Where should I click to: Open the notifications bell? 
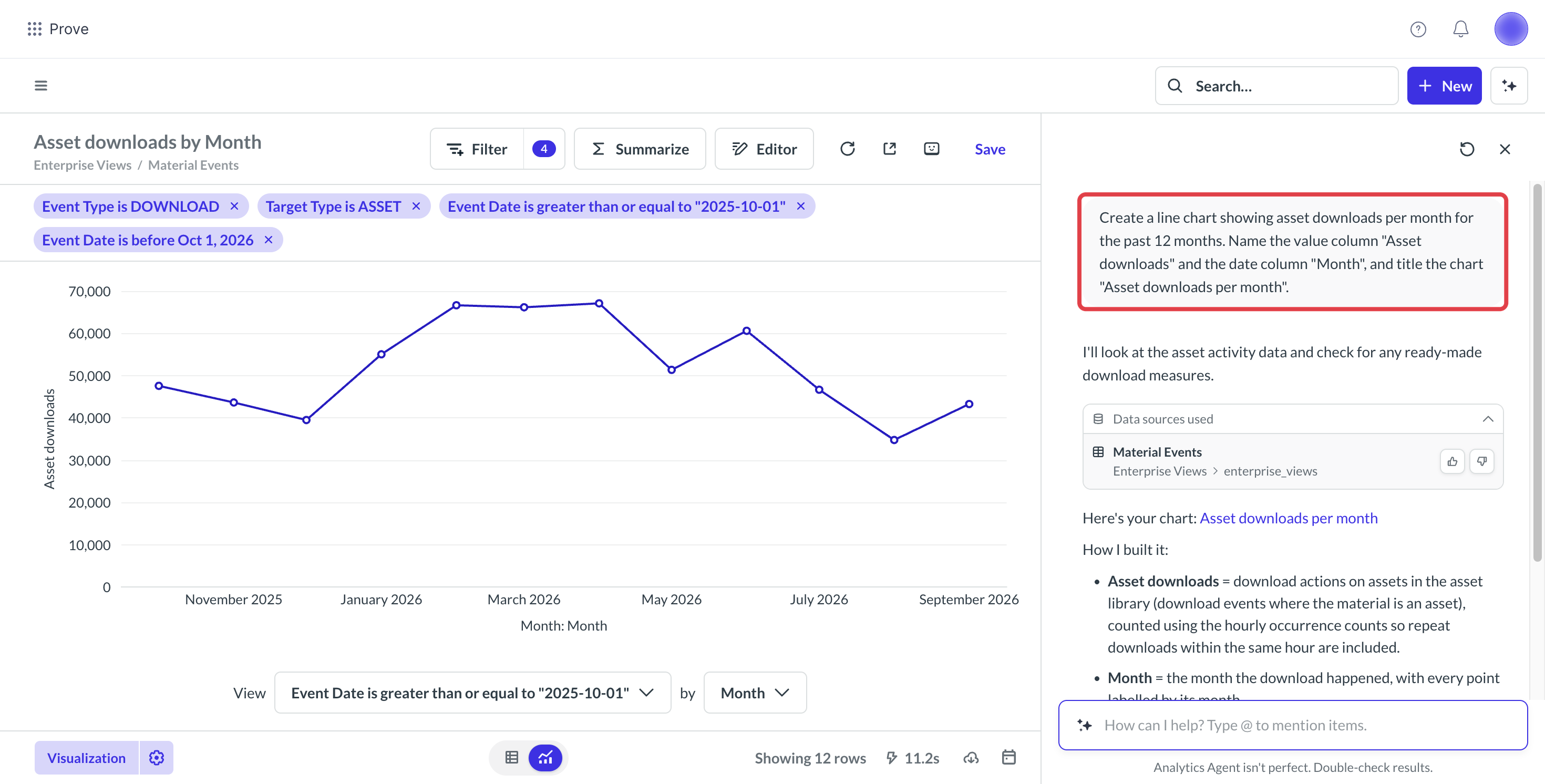click(1460, 29)
